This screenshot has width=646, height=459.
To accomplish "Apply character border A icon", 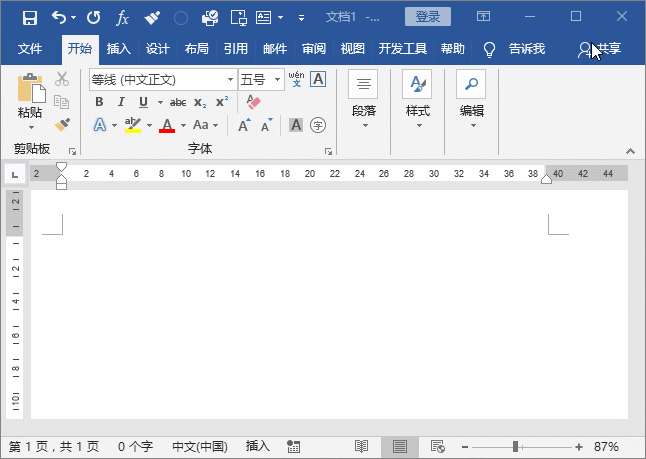I will 318,79.
